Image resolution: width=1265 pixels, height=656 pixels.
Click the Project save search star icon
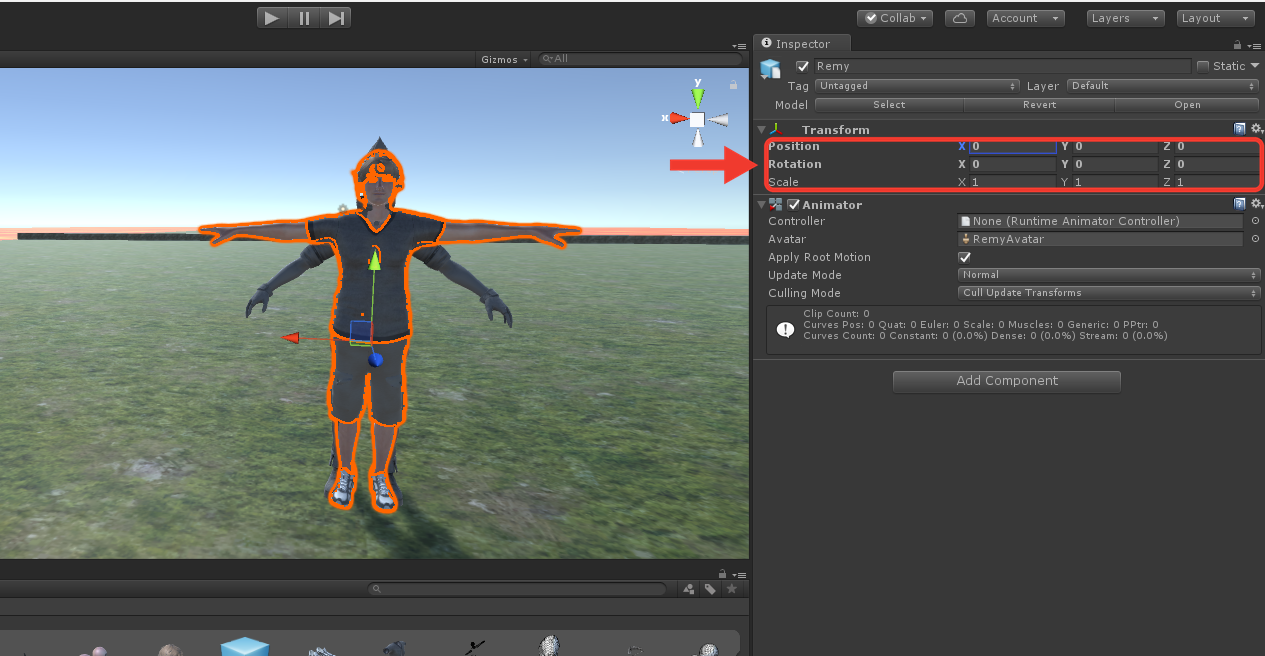[x=731, y=589]
